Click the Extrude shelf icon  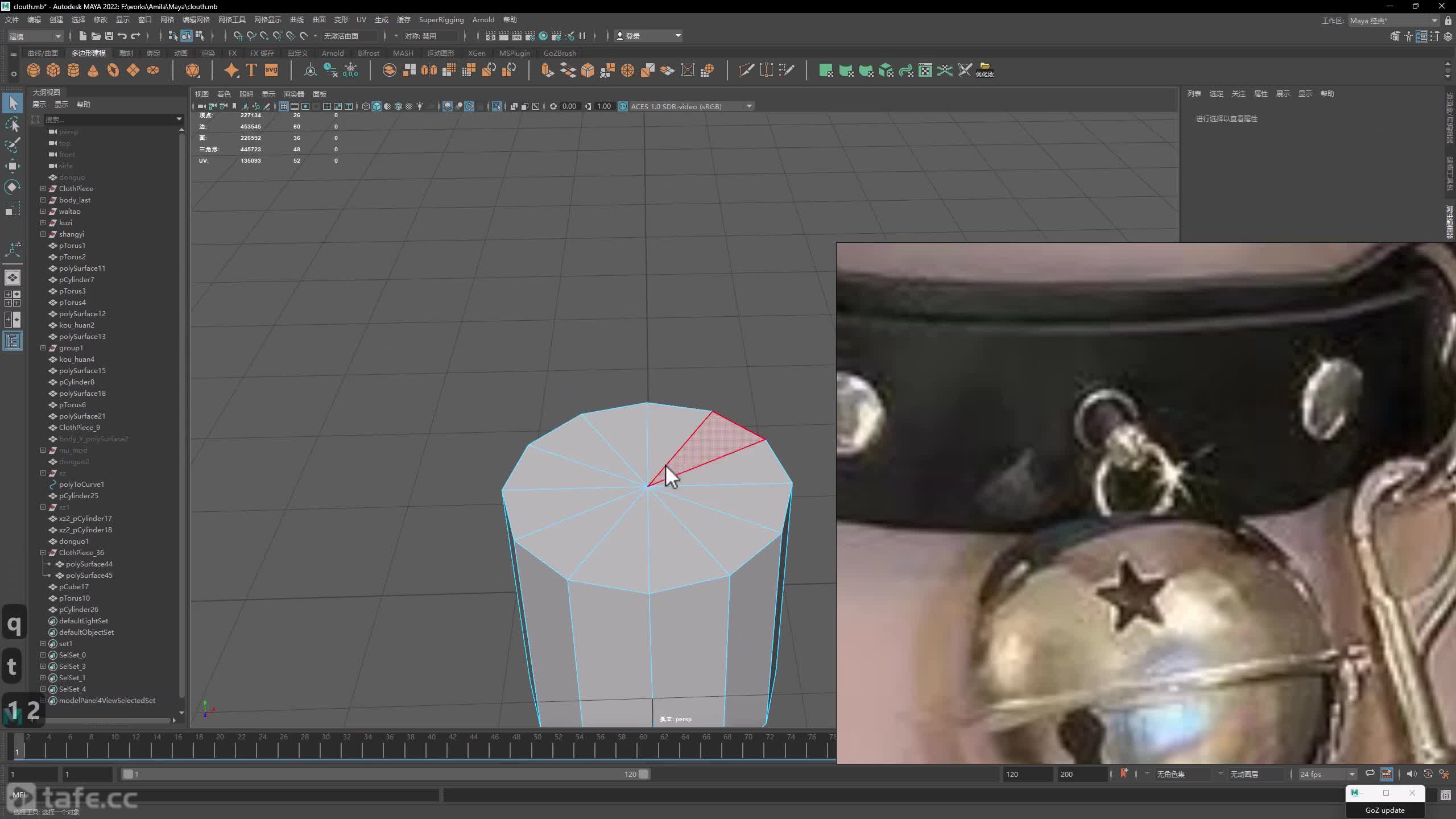point(547,70)
